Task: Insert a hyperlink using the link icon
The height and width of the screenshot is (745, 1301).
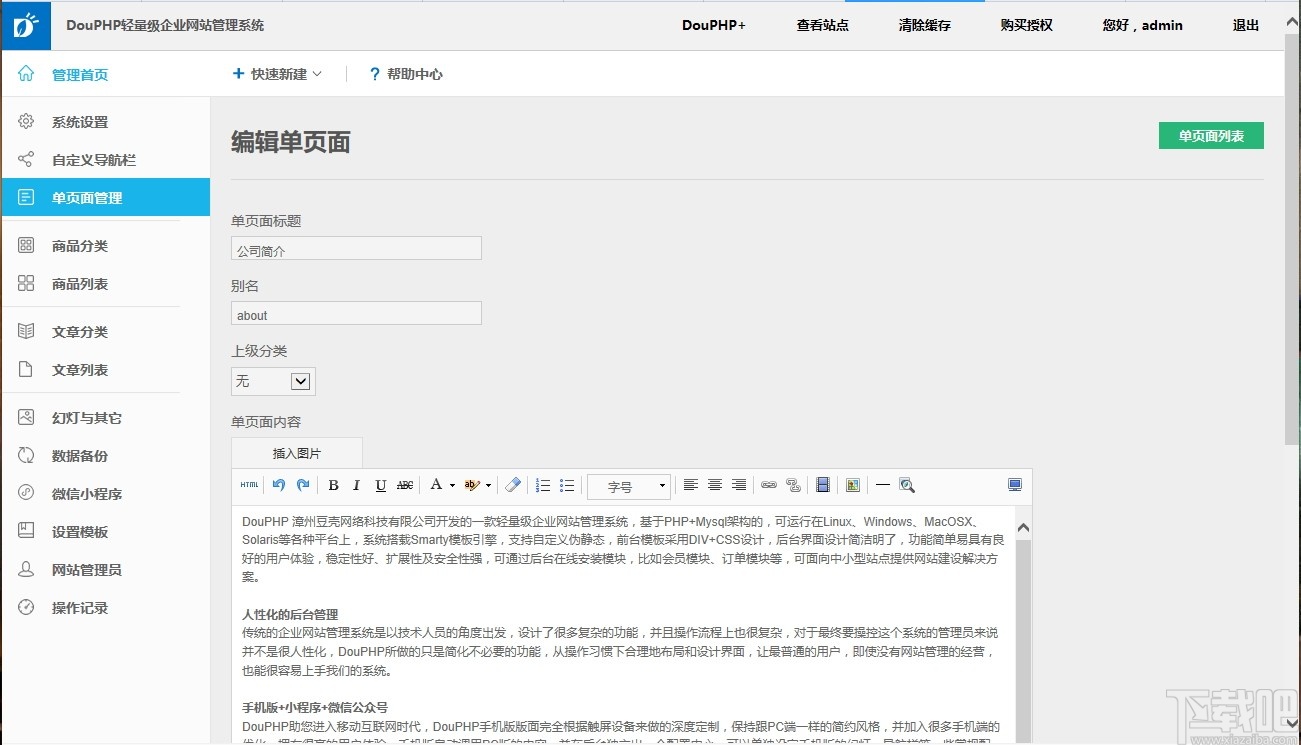Action: tap(770, 485)
